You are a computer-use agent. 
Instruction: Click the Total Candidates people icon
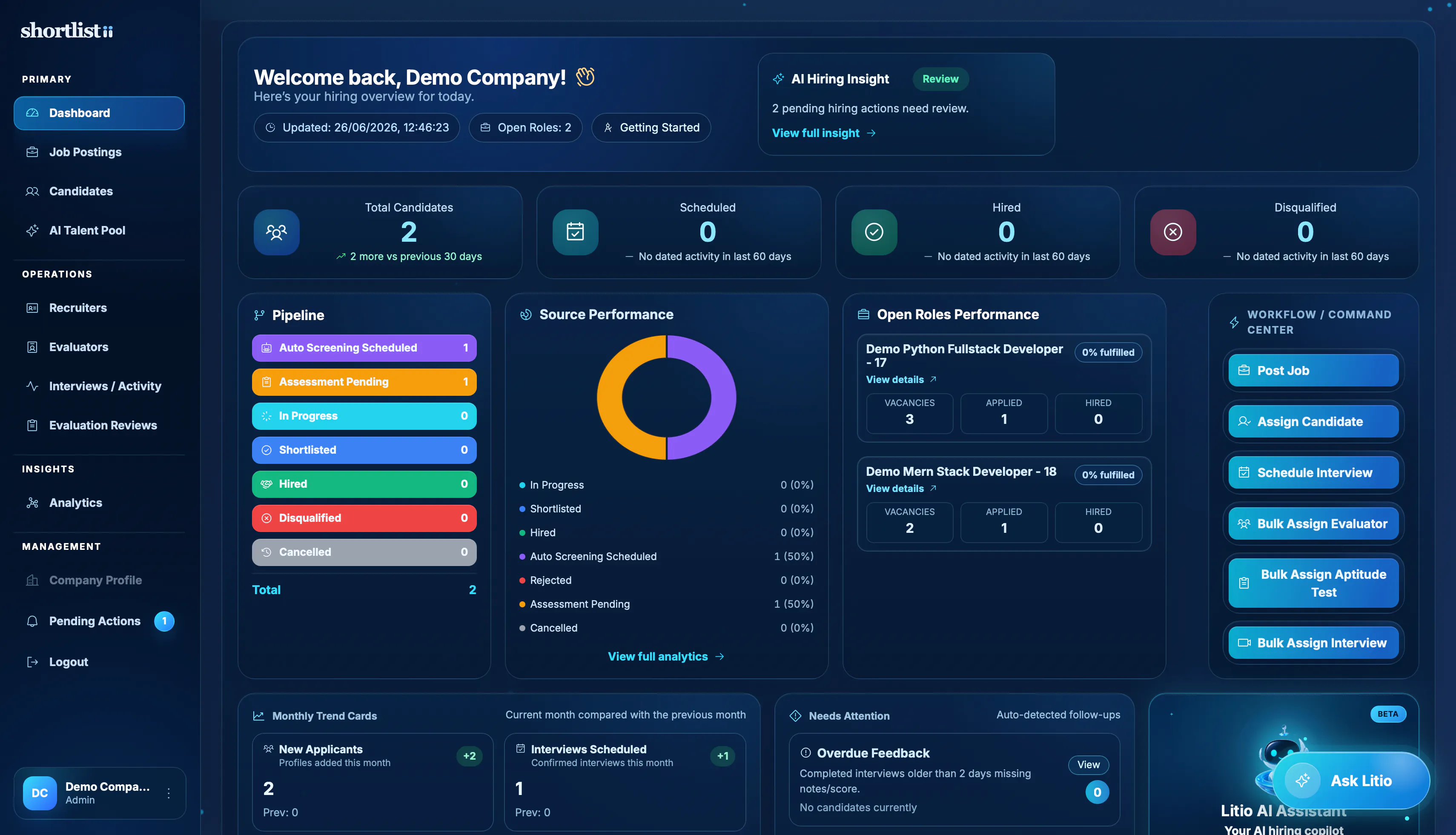pos(277,232)
